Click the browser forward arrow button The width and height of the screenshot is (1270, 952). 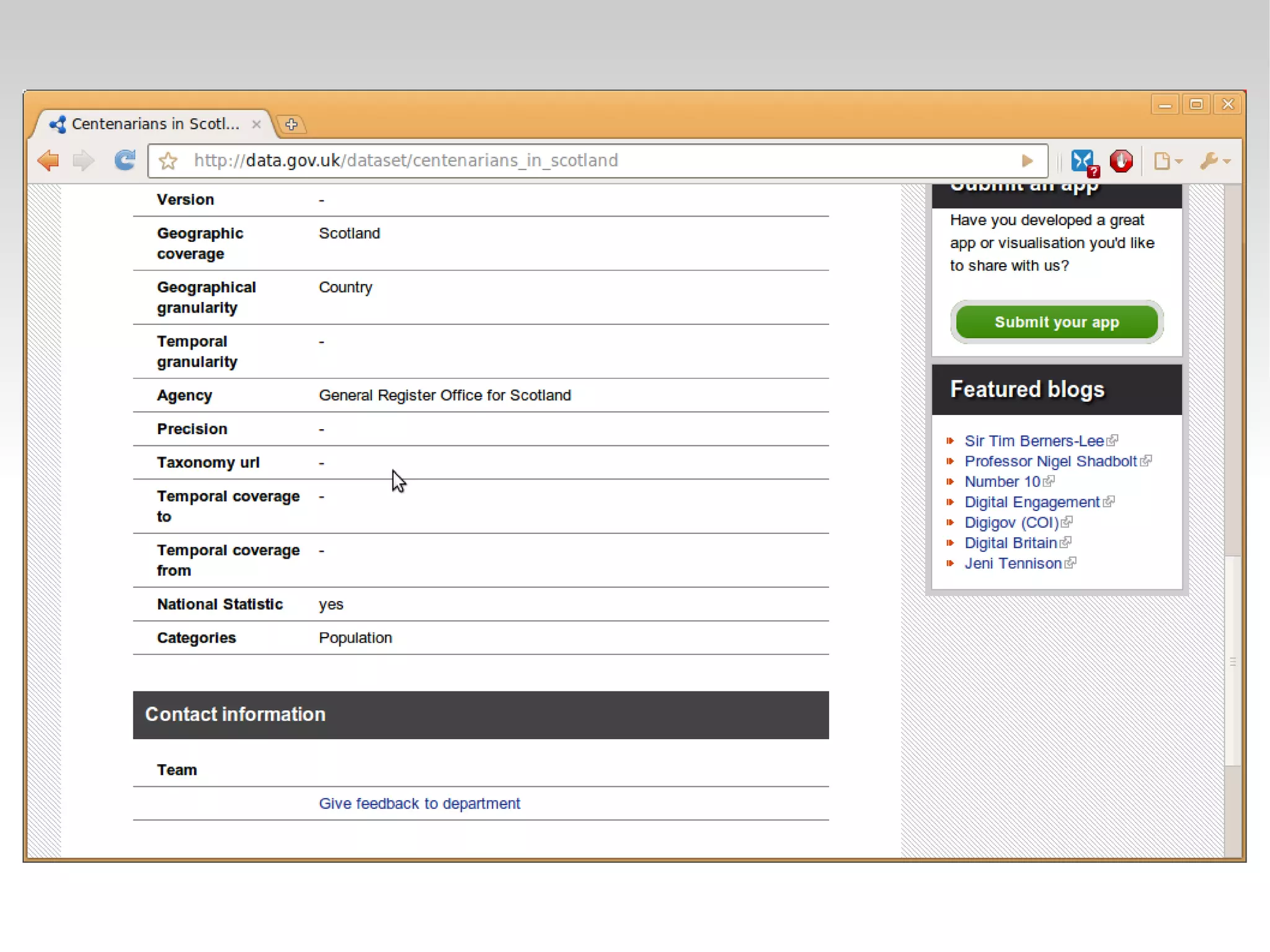click(x=83, y=161)
